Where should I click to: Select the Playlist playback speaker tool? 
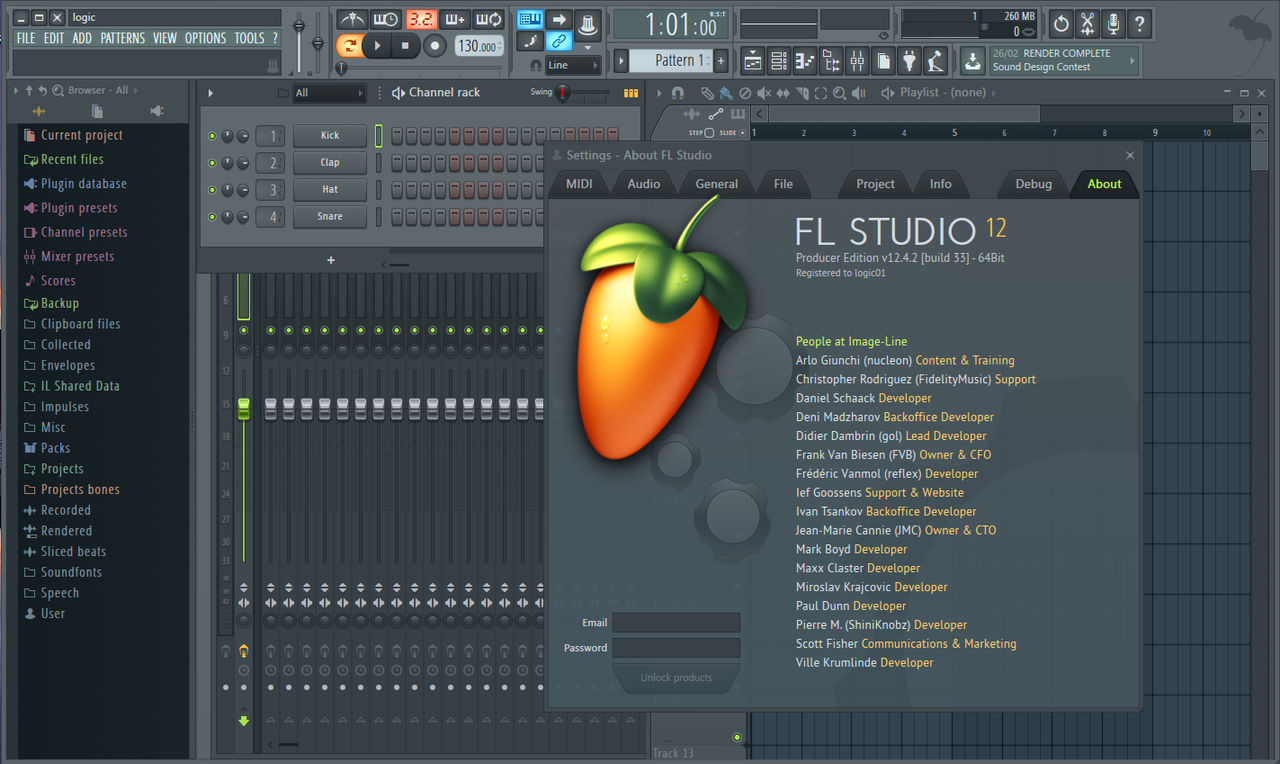point(858,93)
